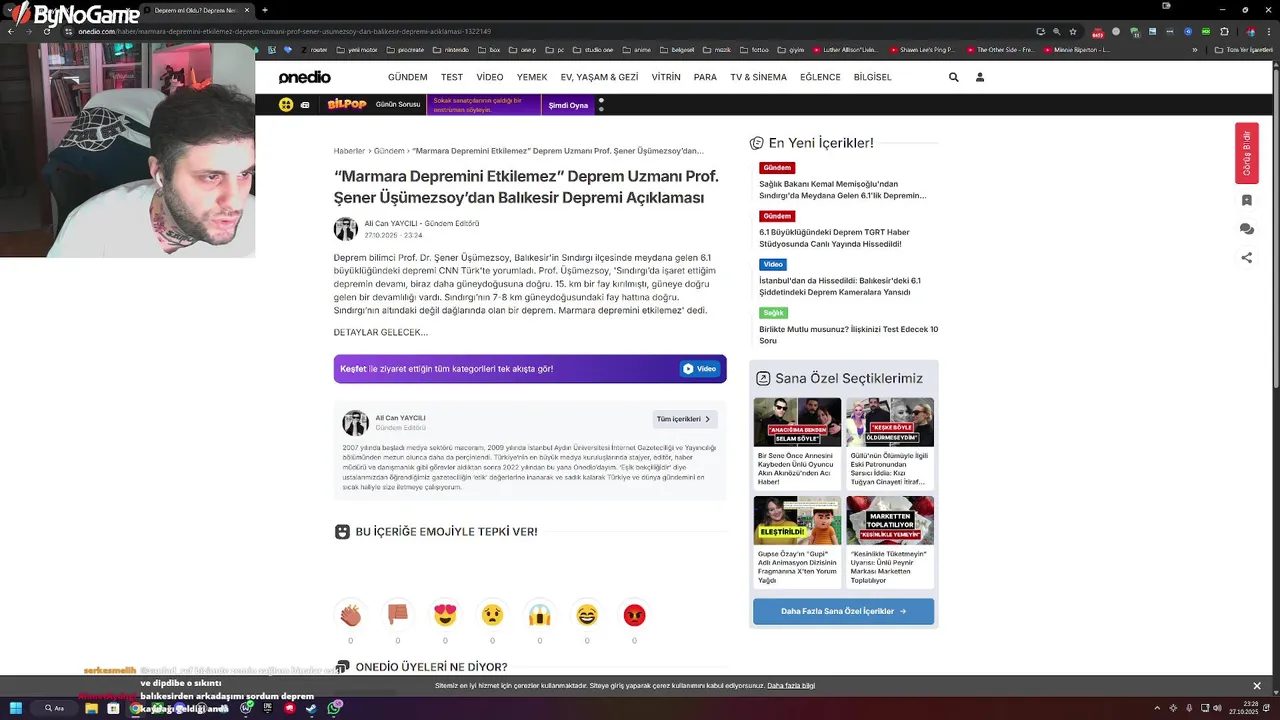React with the sad worried emoji
The width and height of the screenshot is (1280, 720).
point(492,614)
